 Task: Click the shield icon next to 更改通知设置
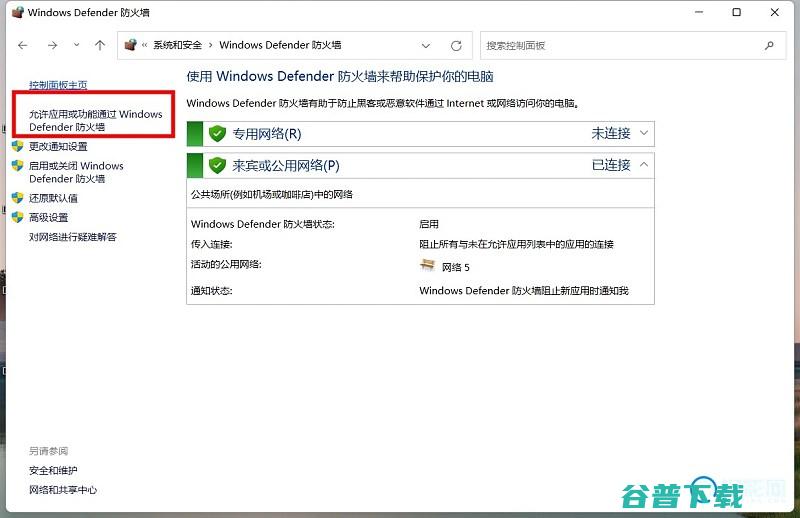(18, 146)
